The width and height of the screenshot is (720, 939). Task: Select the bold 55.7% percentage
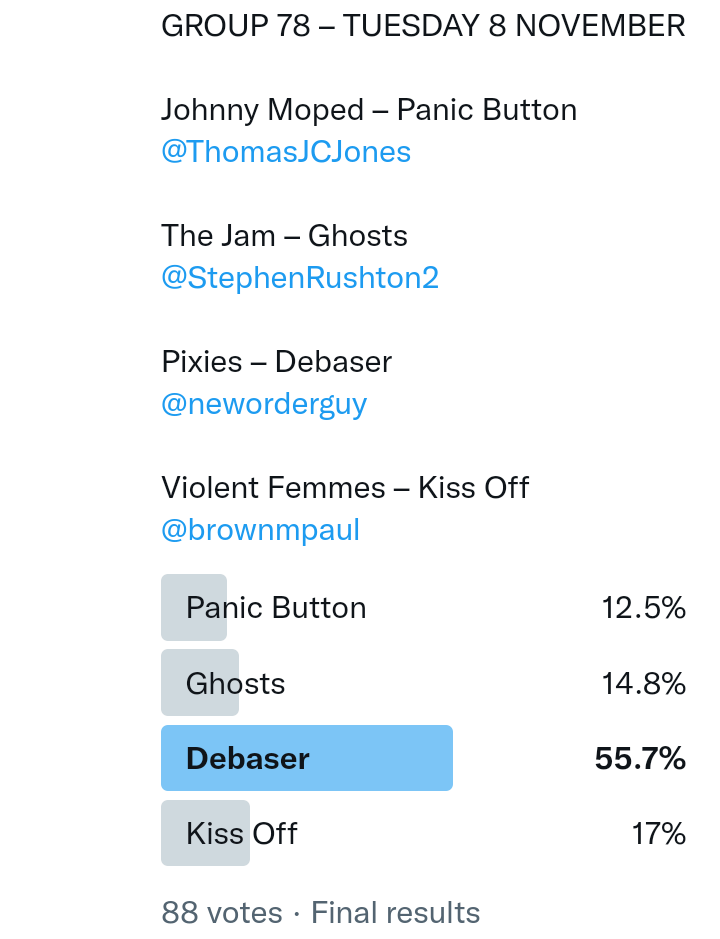click(640, 759)
